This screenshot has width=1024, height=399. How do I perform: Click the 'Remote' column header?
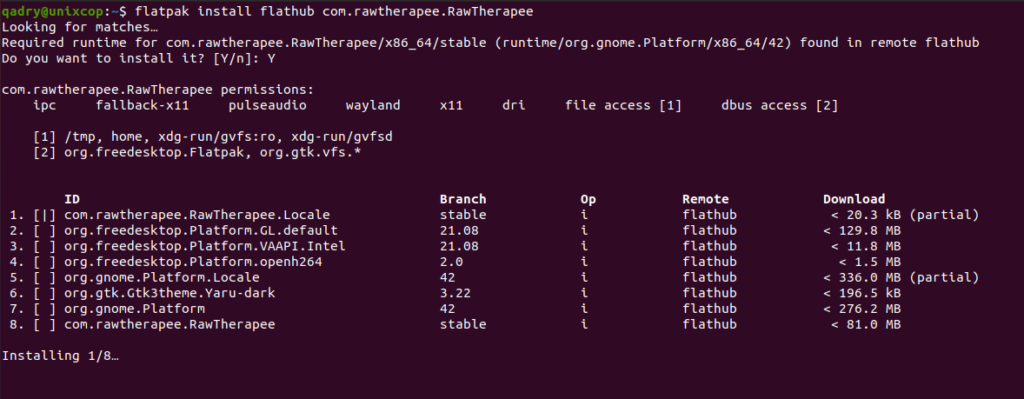[x=705, y=199]
